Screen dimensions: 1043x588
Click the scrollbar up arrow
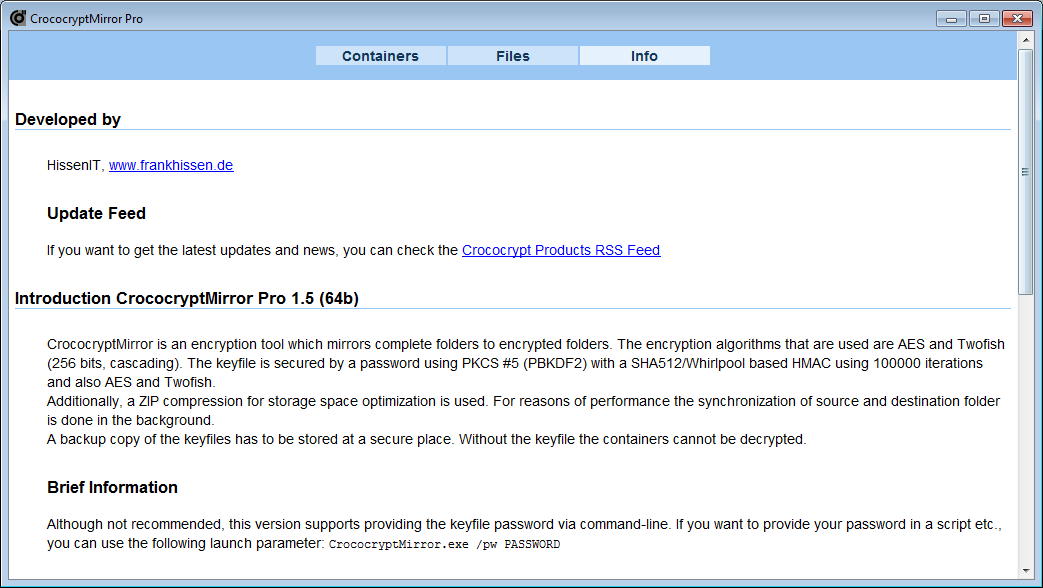pos(1025,40)
